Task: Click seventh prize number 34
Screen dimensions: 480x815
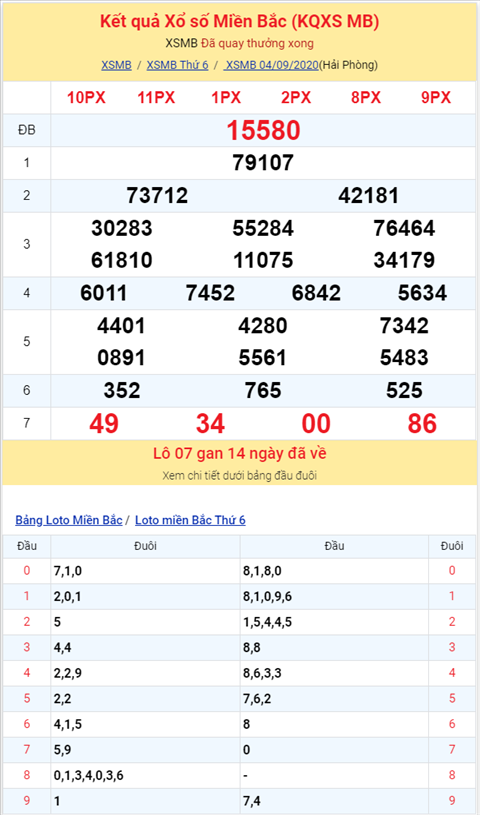Action: pyautogui.click(x=210, y=424)
